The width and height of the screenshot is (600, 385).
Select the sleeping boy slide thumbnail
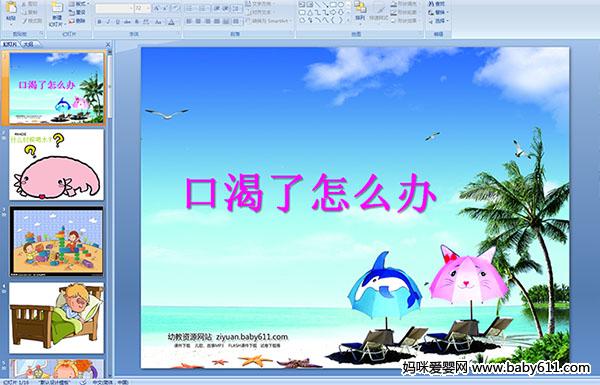(56, 318)
